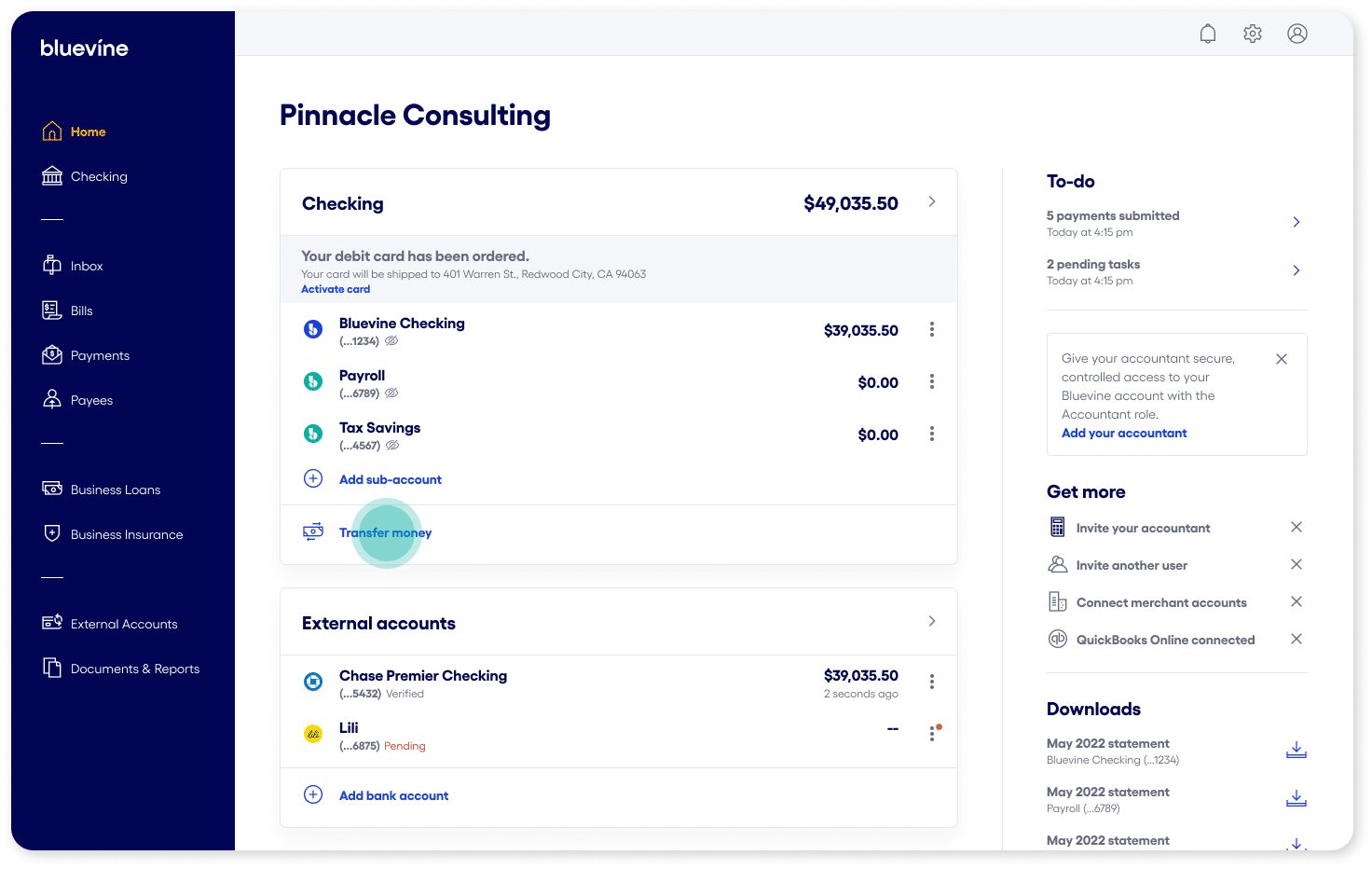The image size is (1372, 869).
Task: Open the Business Loans section
Action: pyautogui.click(x=115, y=489)
